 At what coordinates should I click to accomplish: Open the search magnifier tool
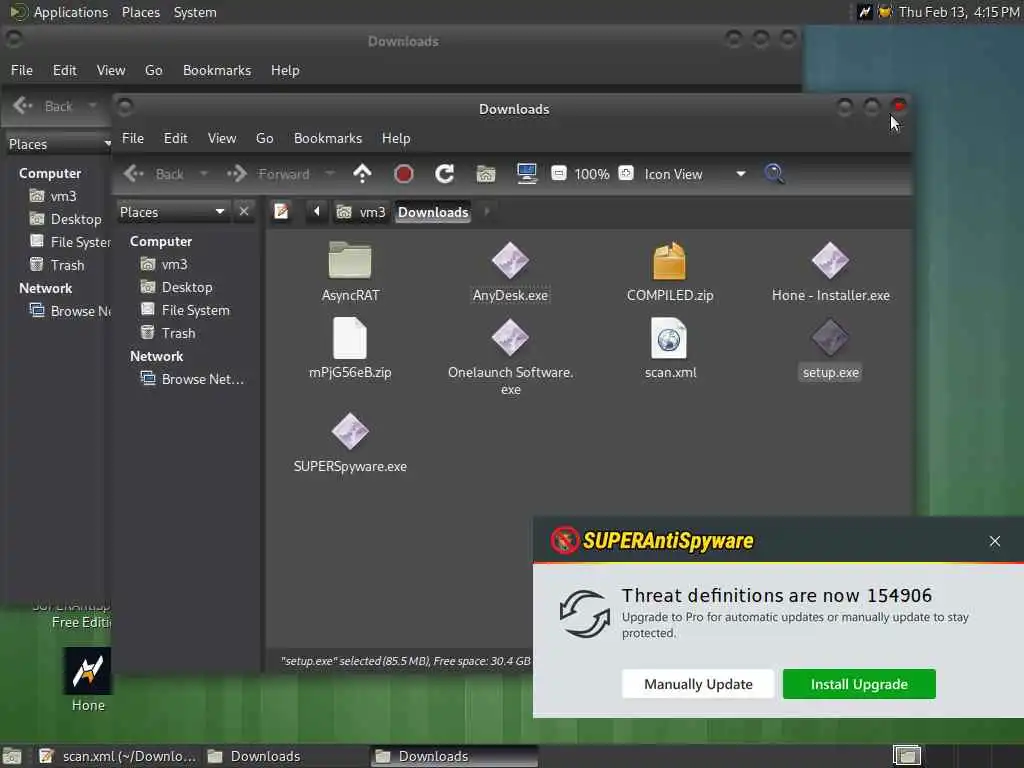[x=775, y=174]
